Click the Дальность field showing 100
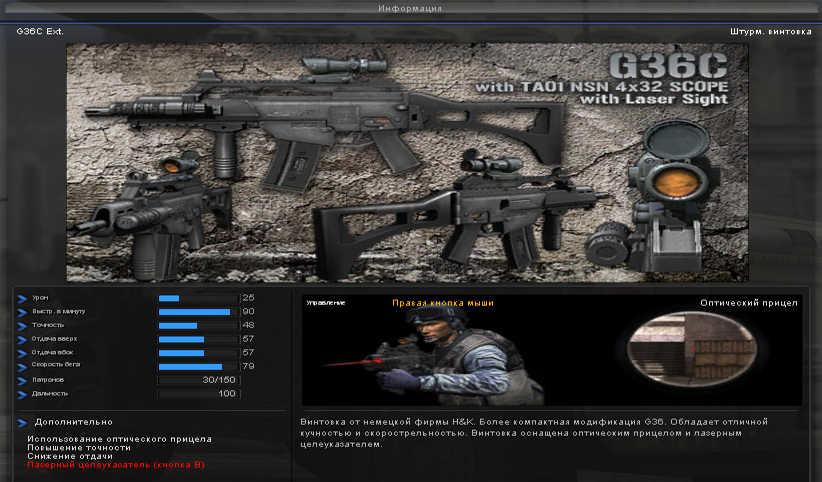This screenshot has height=482, width=822. point(199,393)
